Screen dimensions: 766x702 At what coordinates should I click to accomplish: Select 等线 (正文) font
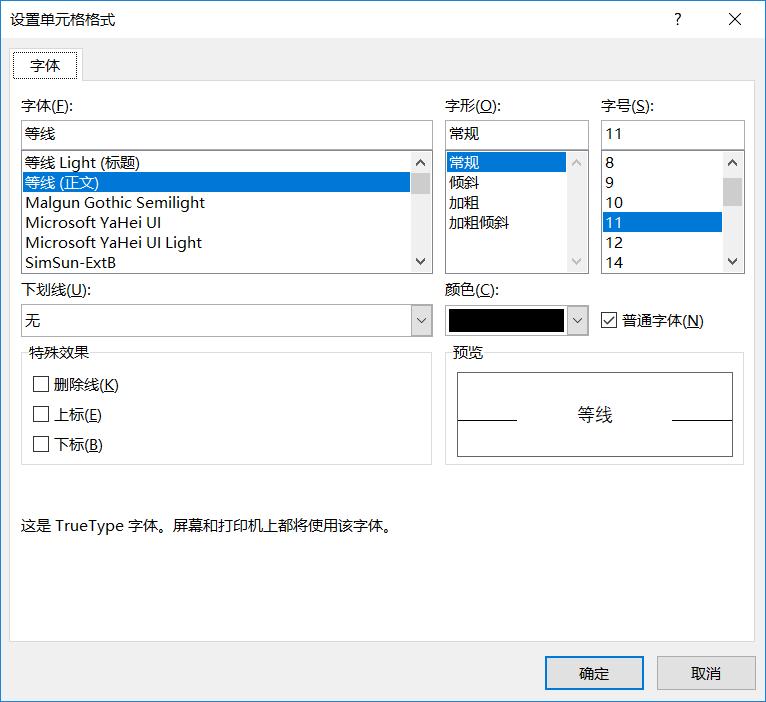[216, 182]
